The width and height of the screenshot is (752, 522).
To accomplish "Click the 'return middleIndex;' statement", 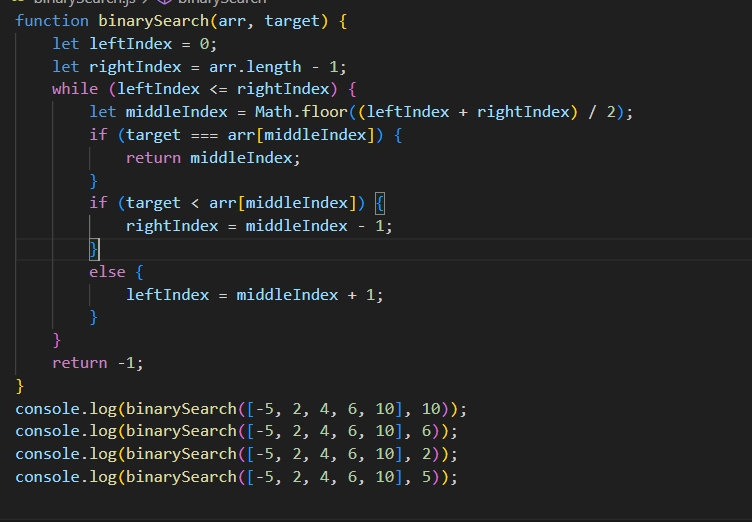I will click(x=213, y=158).
